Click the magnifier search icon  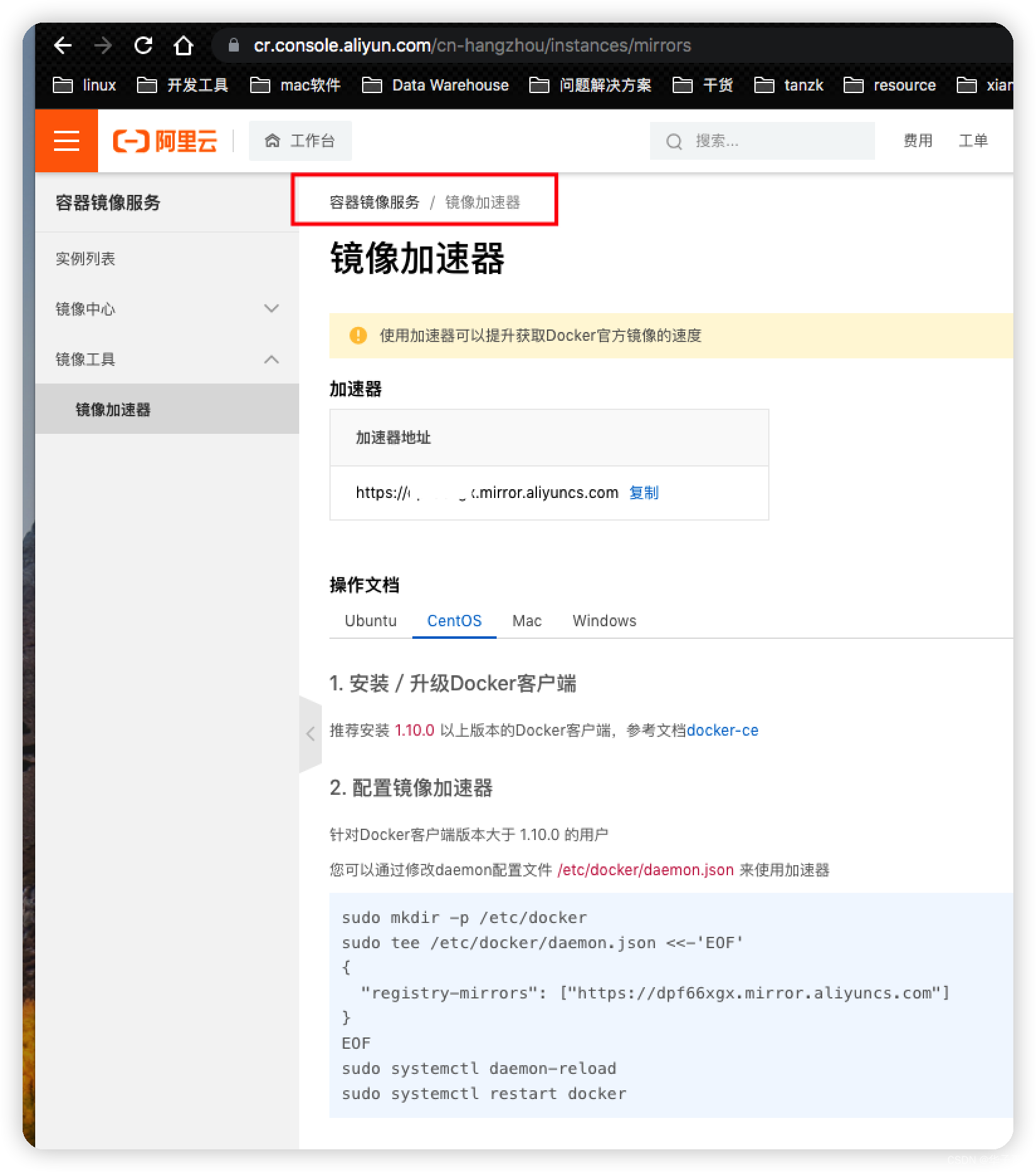click(674, 141)
